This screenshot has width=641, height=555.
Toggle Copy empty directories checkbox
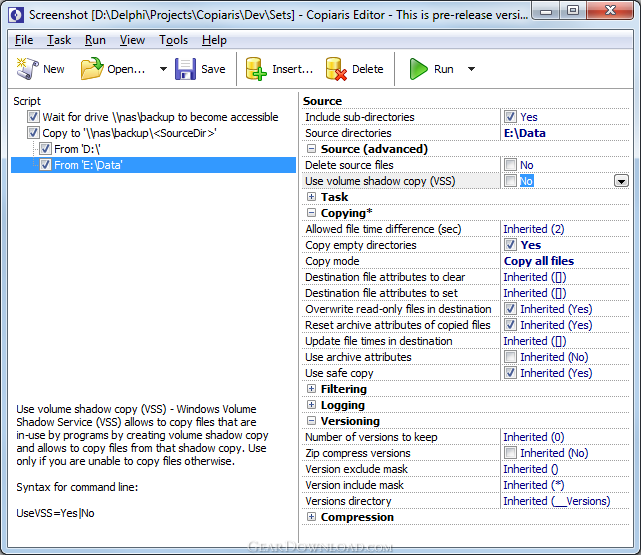point(510,245)
